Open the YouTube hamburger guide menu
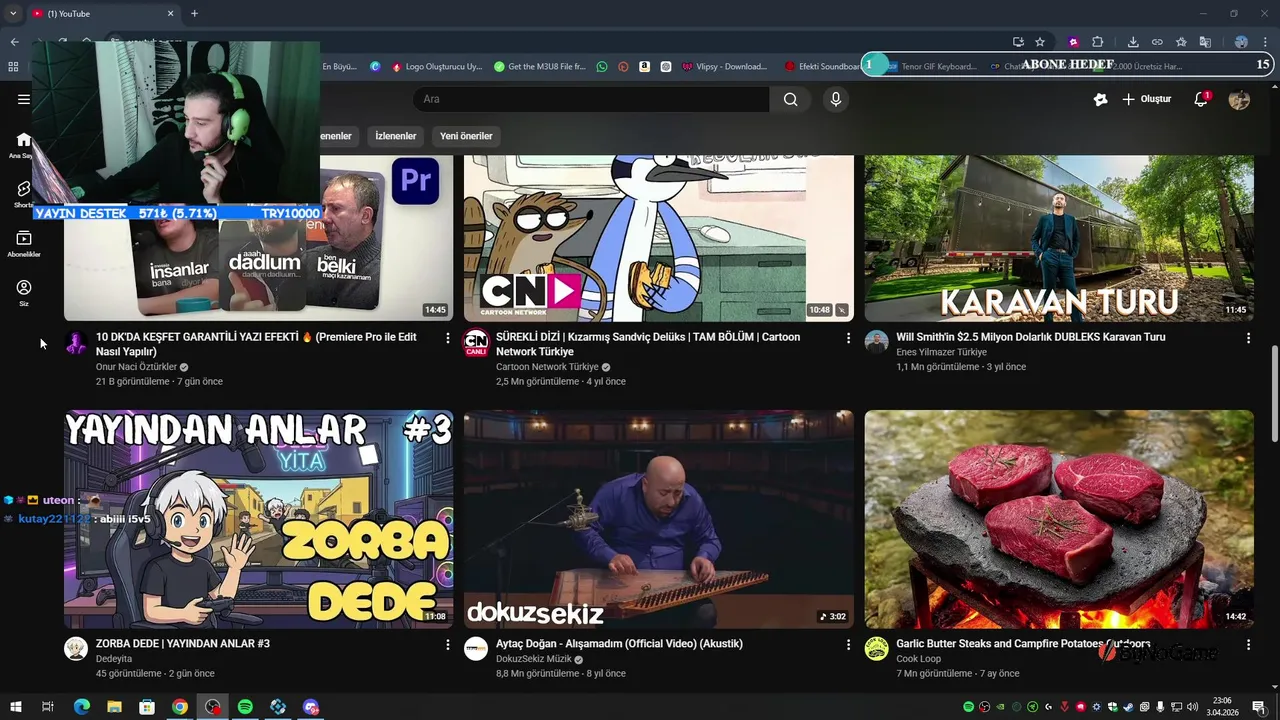The image size is (1280, 720). coord(24,99)
